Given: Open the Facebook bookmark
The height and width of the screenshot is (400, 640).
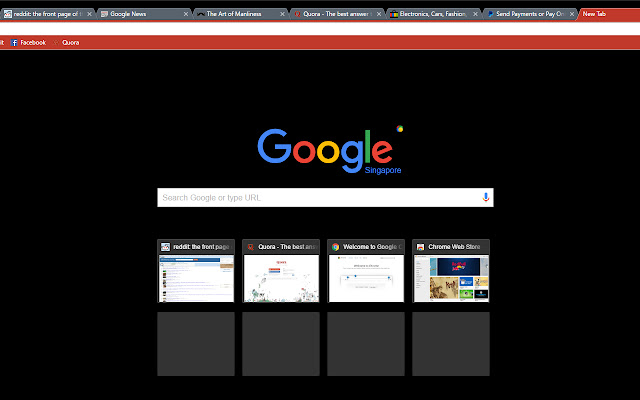Looking at the screenshot, I should (28, 42).
